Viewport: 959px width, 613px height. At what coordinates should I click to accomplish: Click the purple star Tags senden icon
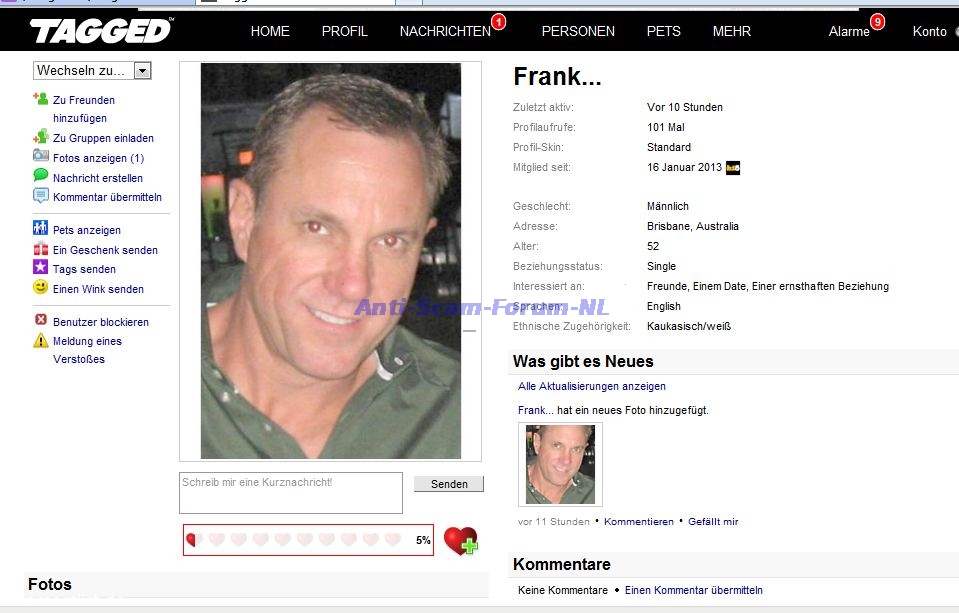(x=40, y=267)
